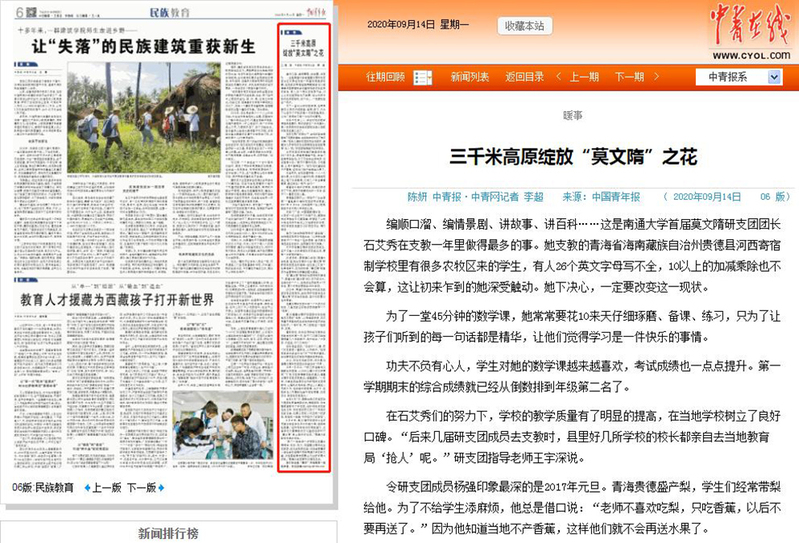Click the byline 陈妍 中青报·中青网记者 李超

pos(475,197)
